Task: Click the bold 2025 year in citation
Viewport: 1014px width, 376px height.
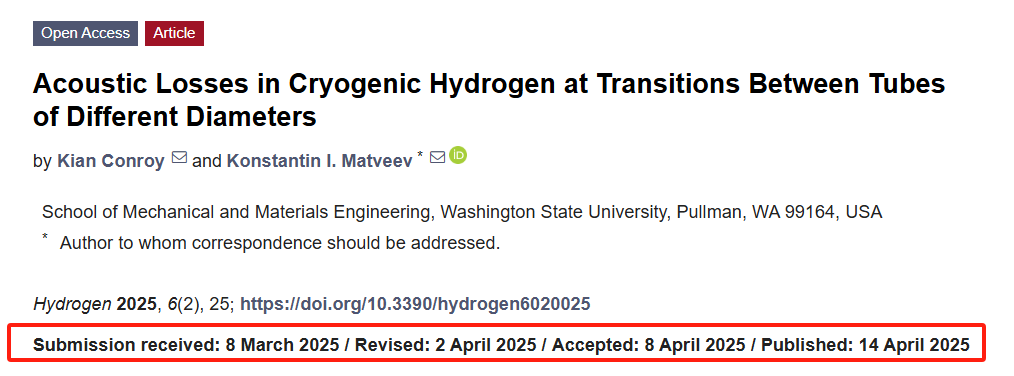Action: (136, 304)
